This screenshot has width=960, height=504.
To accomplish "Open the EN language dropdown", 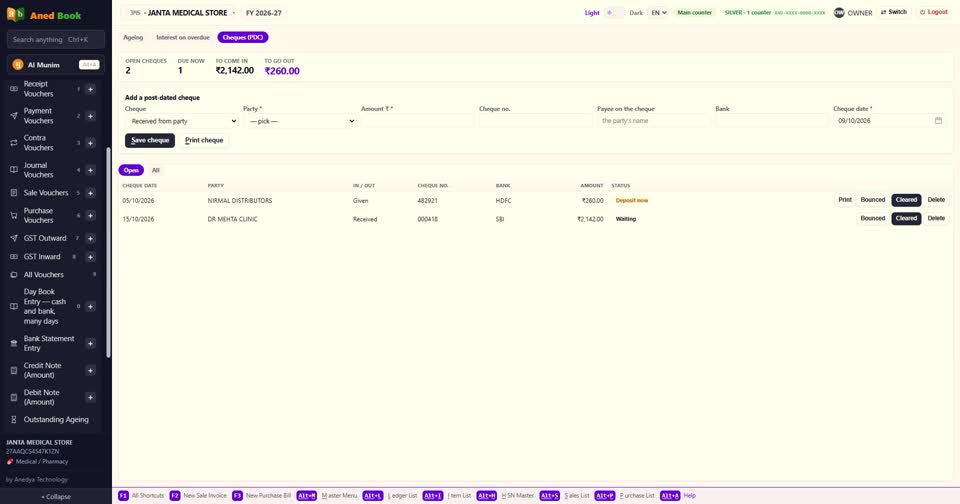I will [658, 12].
